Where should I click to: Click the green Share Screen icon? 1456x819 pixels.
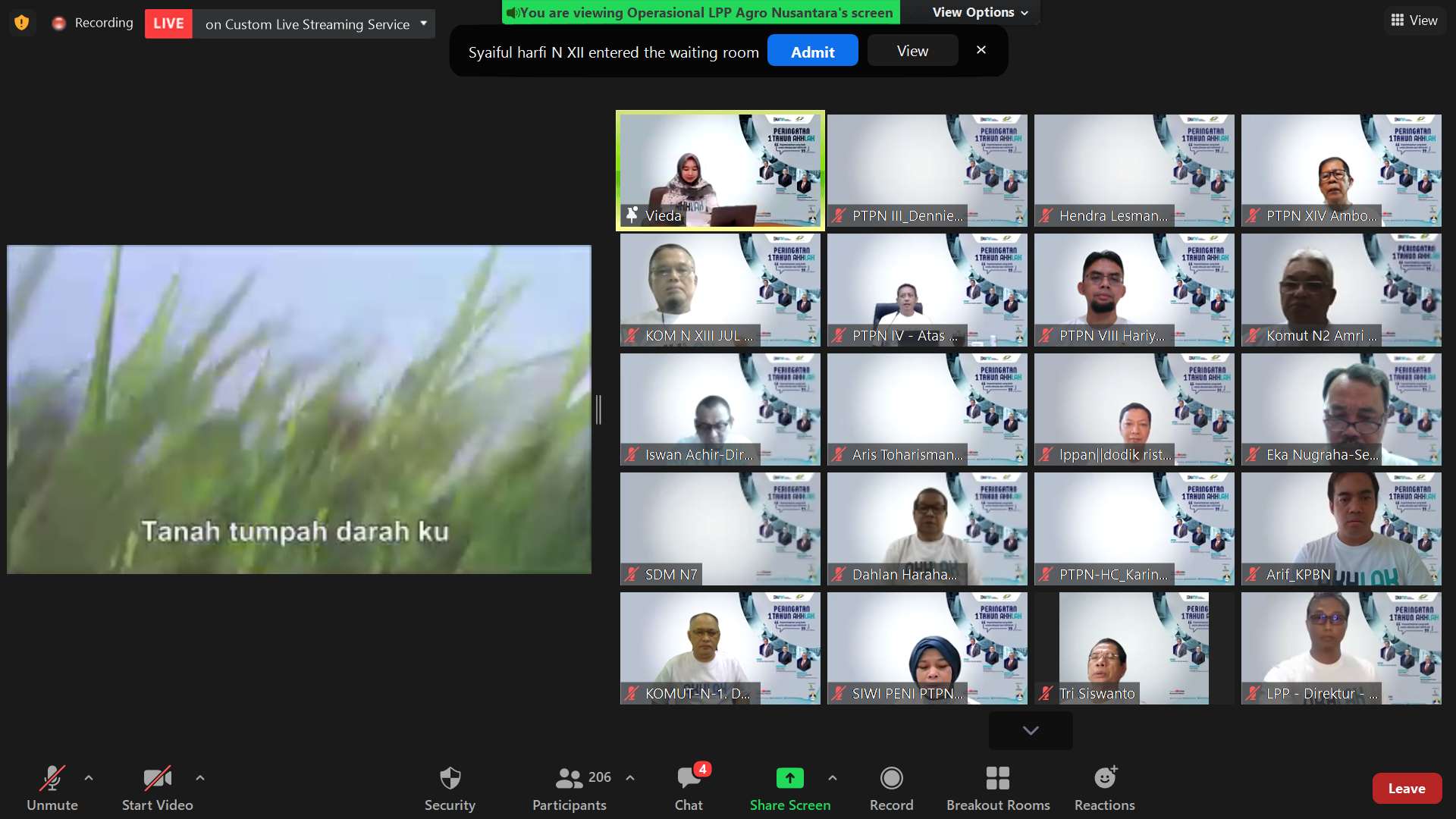789,778
